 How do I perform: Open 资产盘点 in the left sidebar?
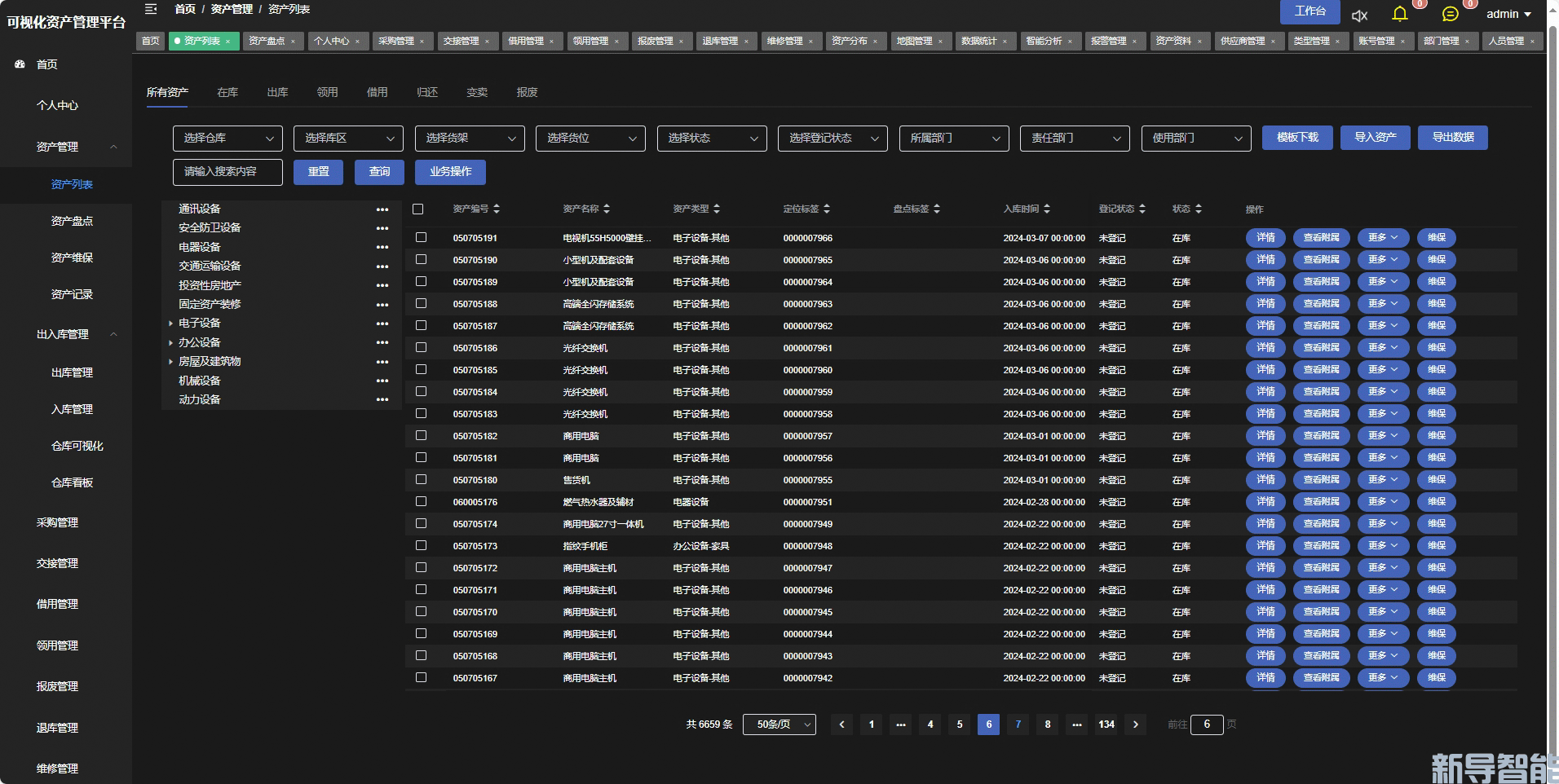point(72,221)
